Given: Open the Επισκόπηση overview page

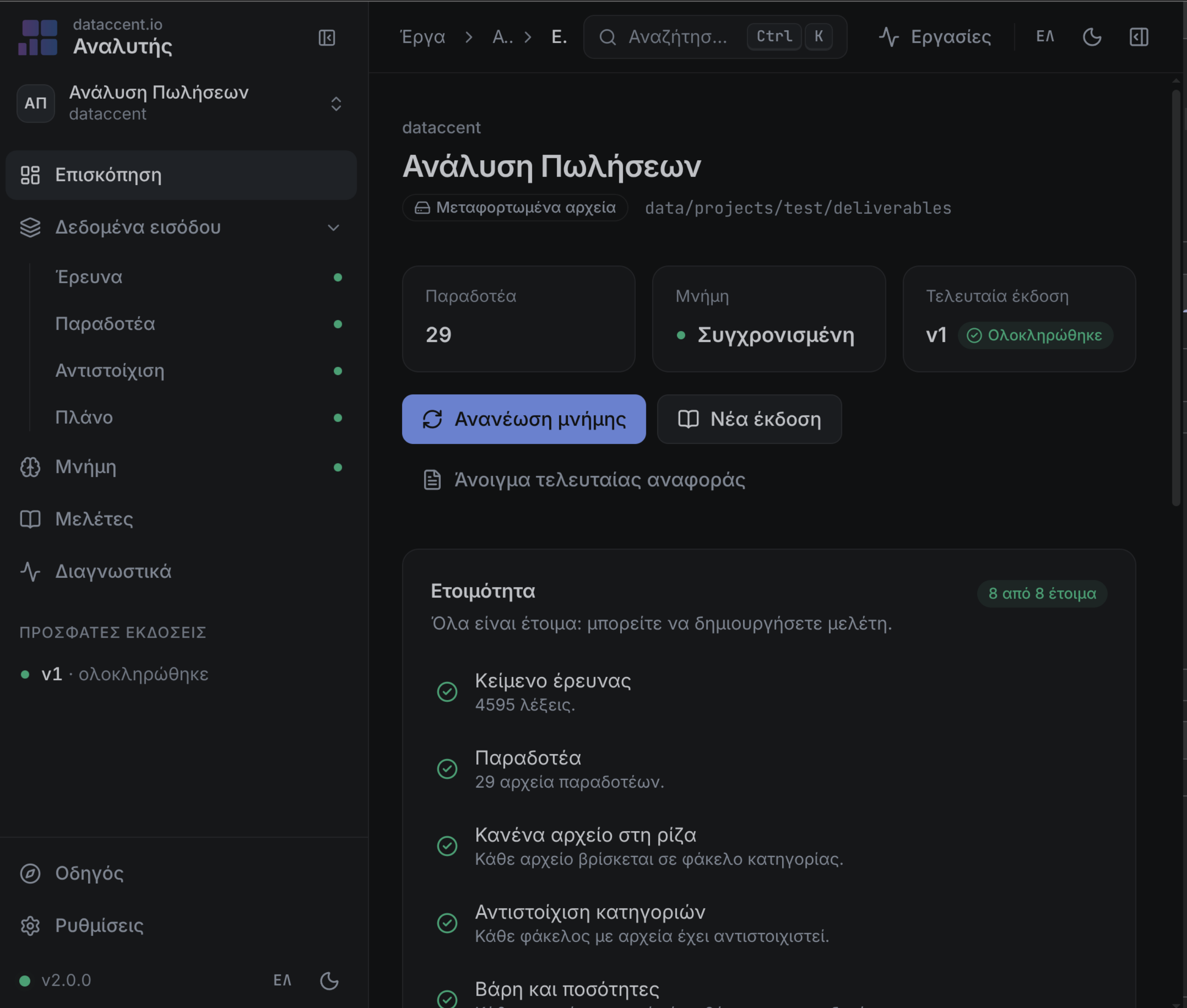Looking at the screenshot, I should (x=181, y=175).
